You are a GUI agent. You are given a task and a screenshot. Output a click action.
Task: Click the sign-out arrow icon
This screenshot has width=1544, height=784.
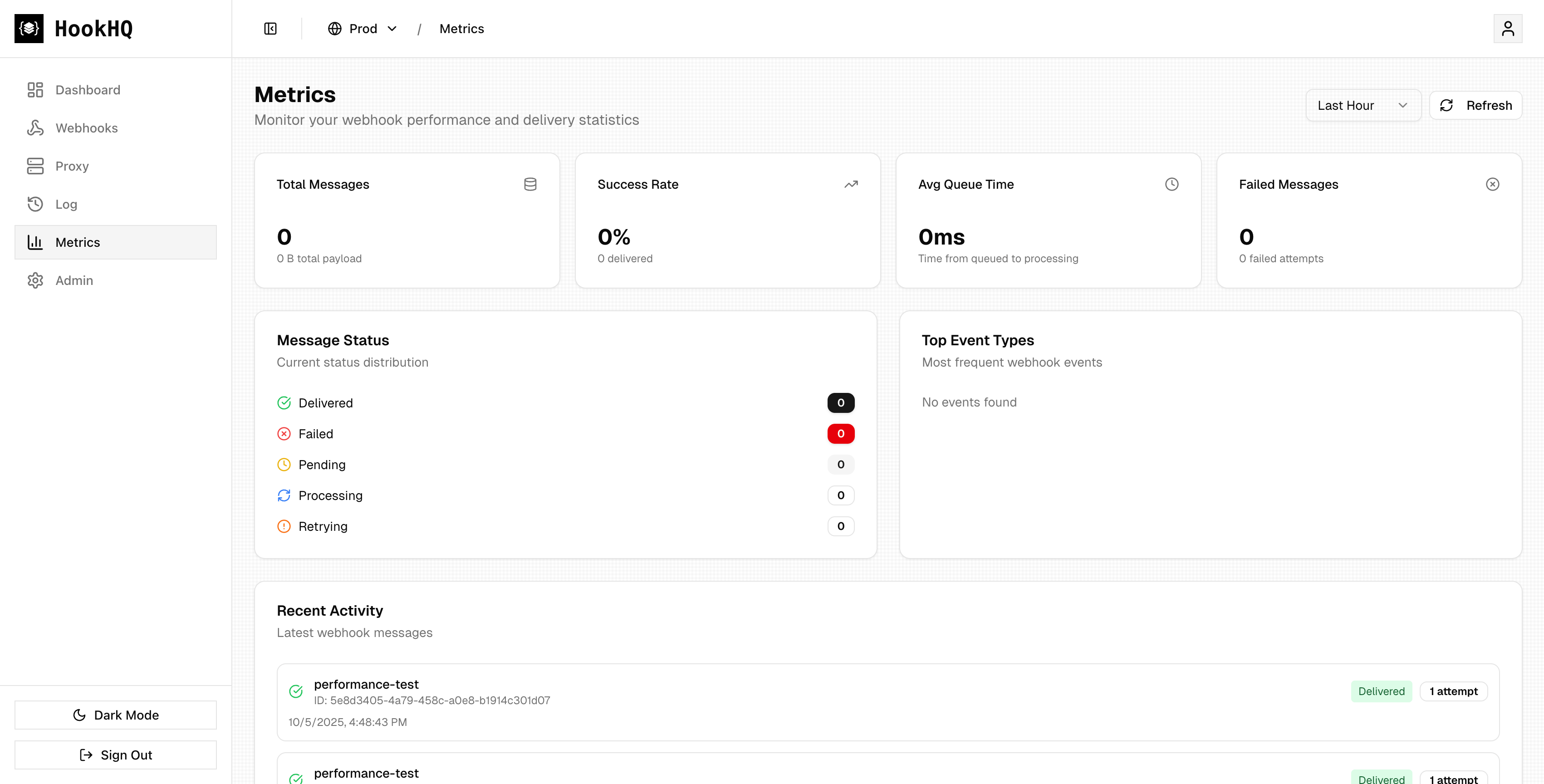click(x=86, y=755)
